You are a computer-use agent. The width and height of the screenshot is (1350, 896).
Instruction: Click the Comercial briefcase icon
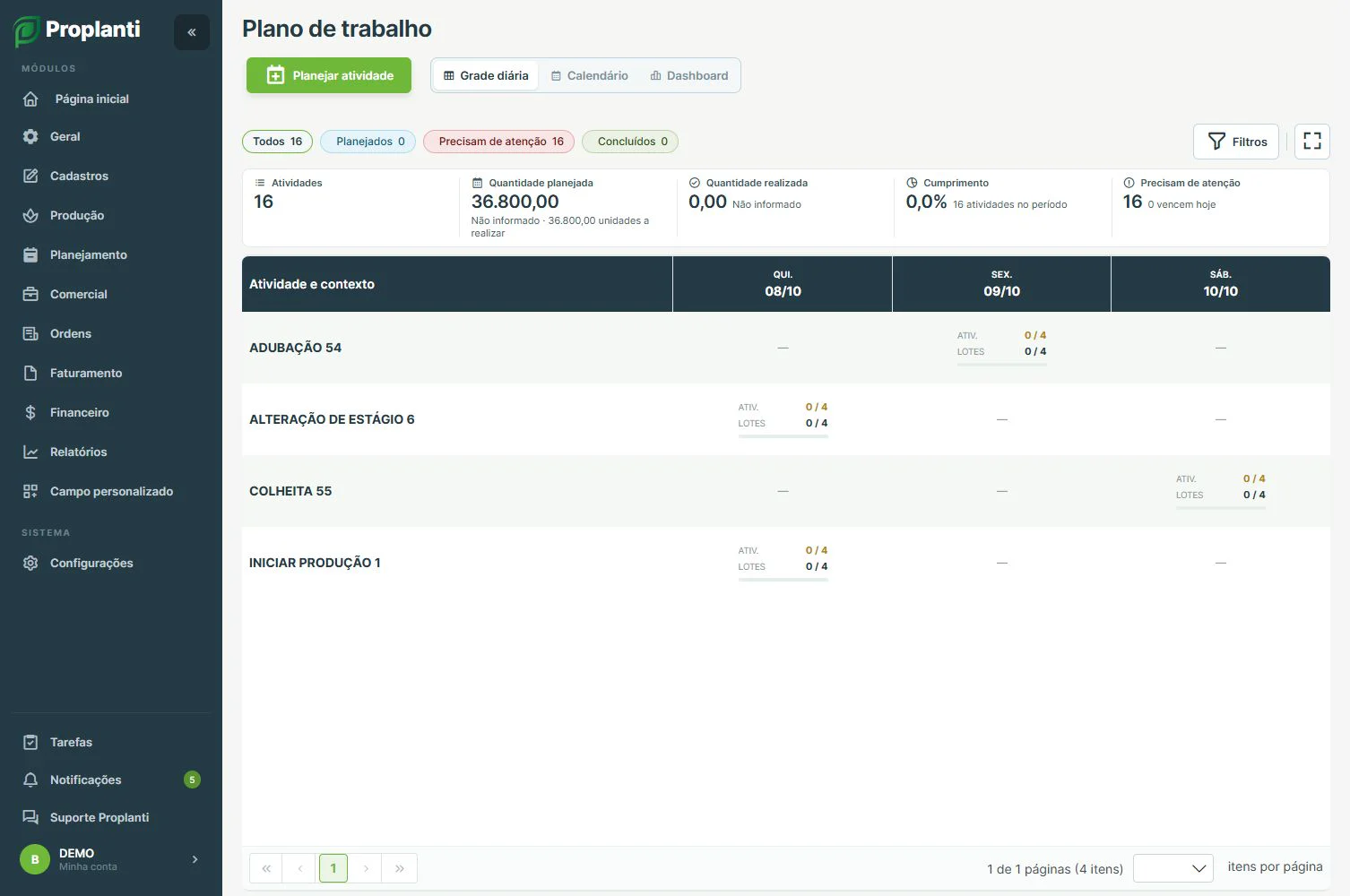coord(30,294)
